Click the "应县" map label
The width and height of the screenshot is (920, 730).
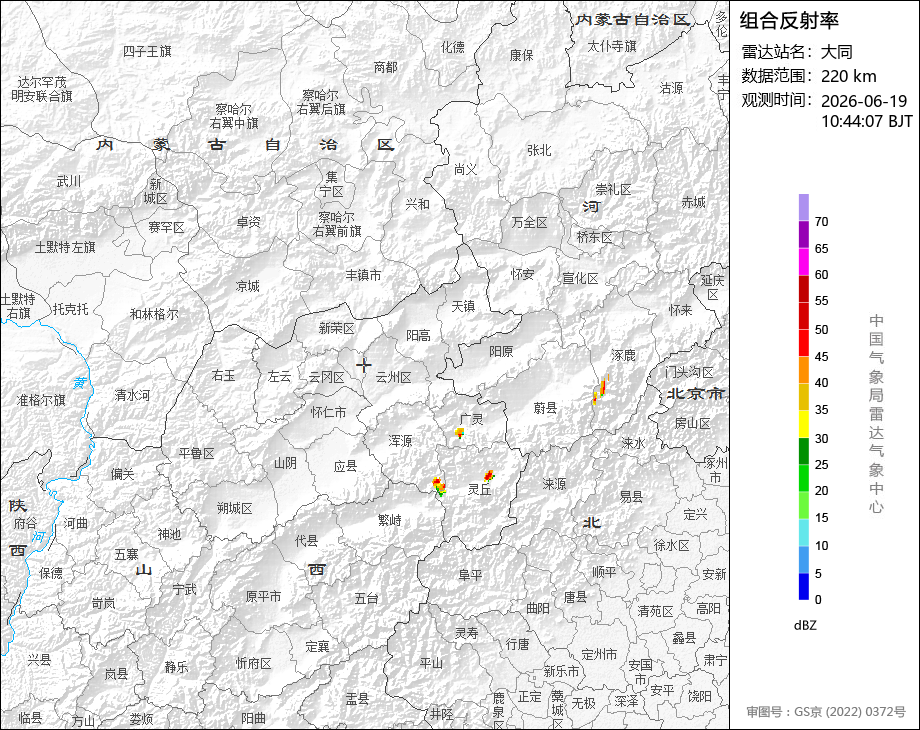(345, 467)
